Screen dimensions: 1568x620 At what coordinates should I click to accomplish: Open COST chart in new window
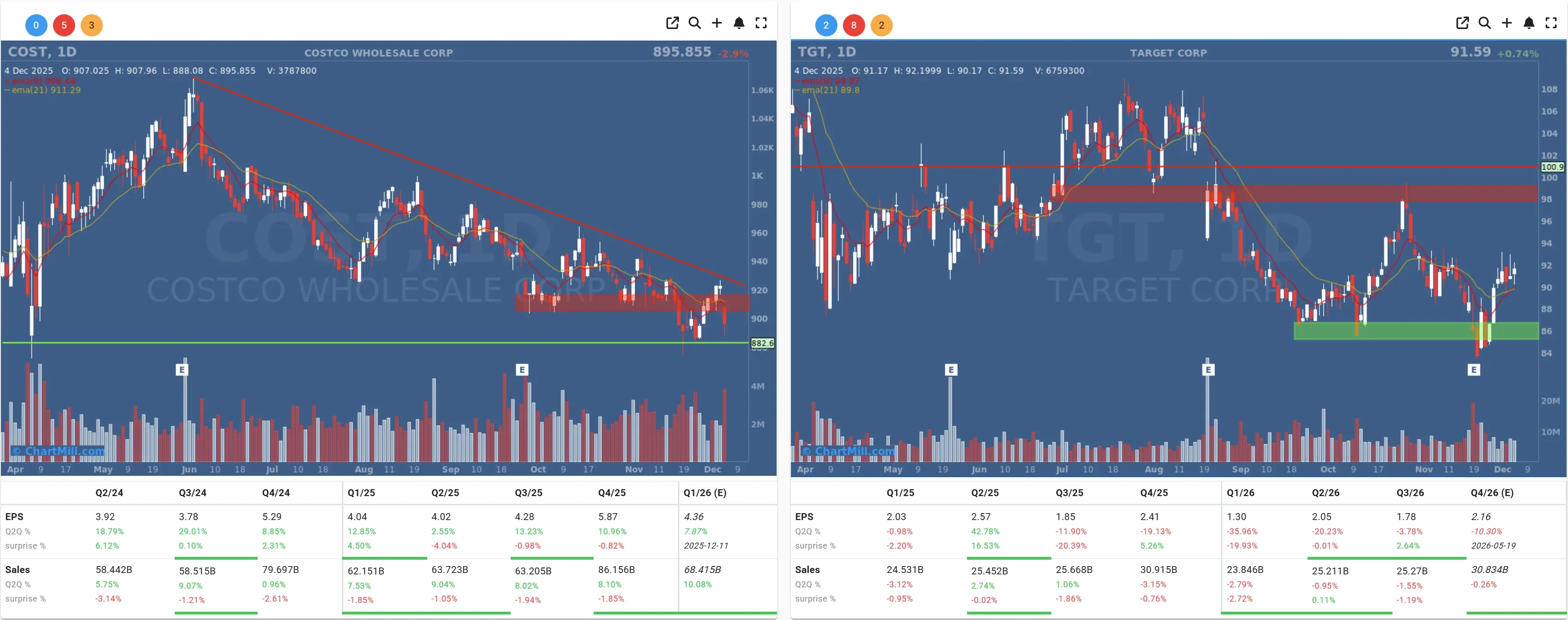(672, 23)
